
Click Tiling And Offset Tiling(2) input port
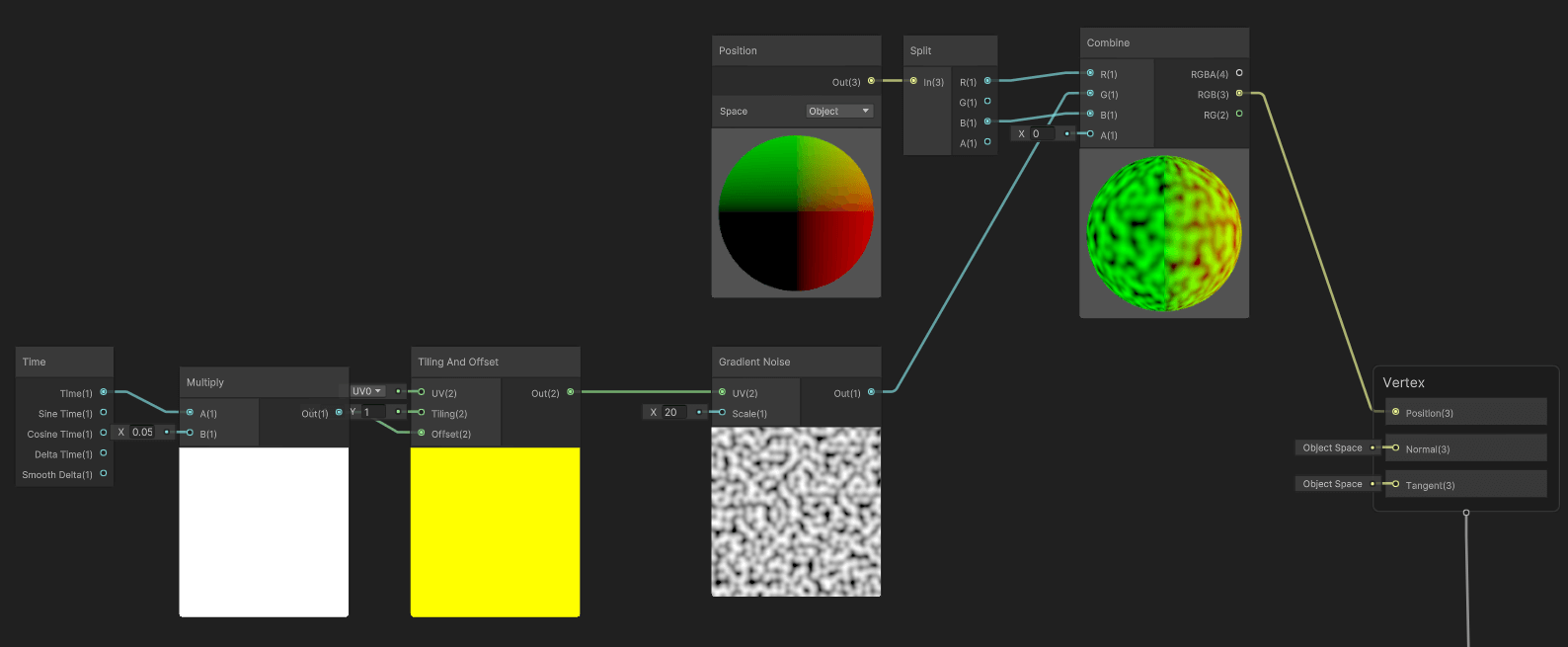422,412
